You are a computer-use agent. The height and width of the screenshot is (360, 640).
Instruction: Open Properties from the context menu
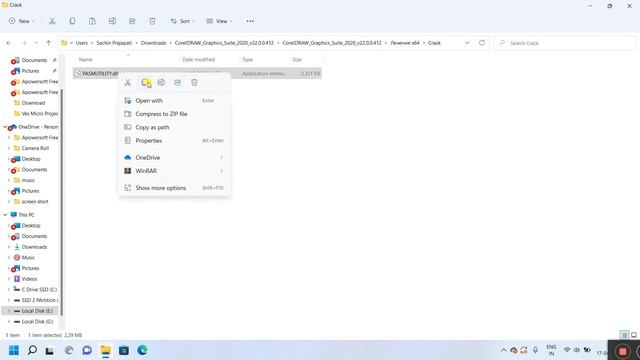point(174,140)
